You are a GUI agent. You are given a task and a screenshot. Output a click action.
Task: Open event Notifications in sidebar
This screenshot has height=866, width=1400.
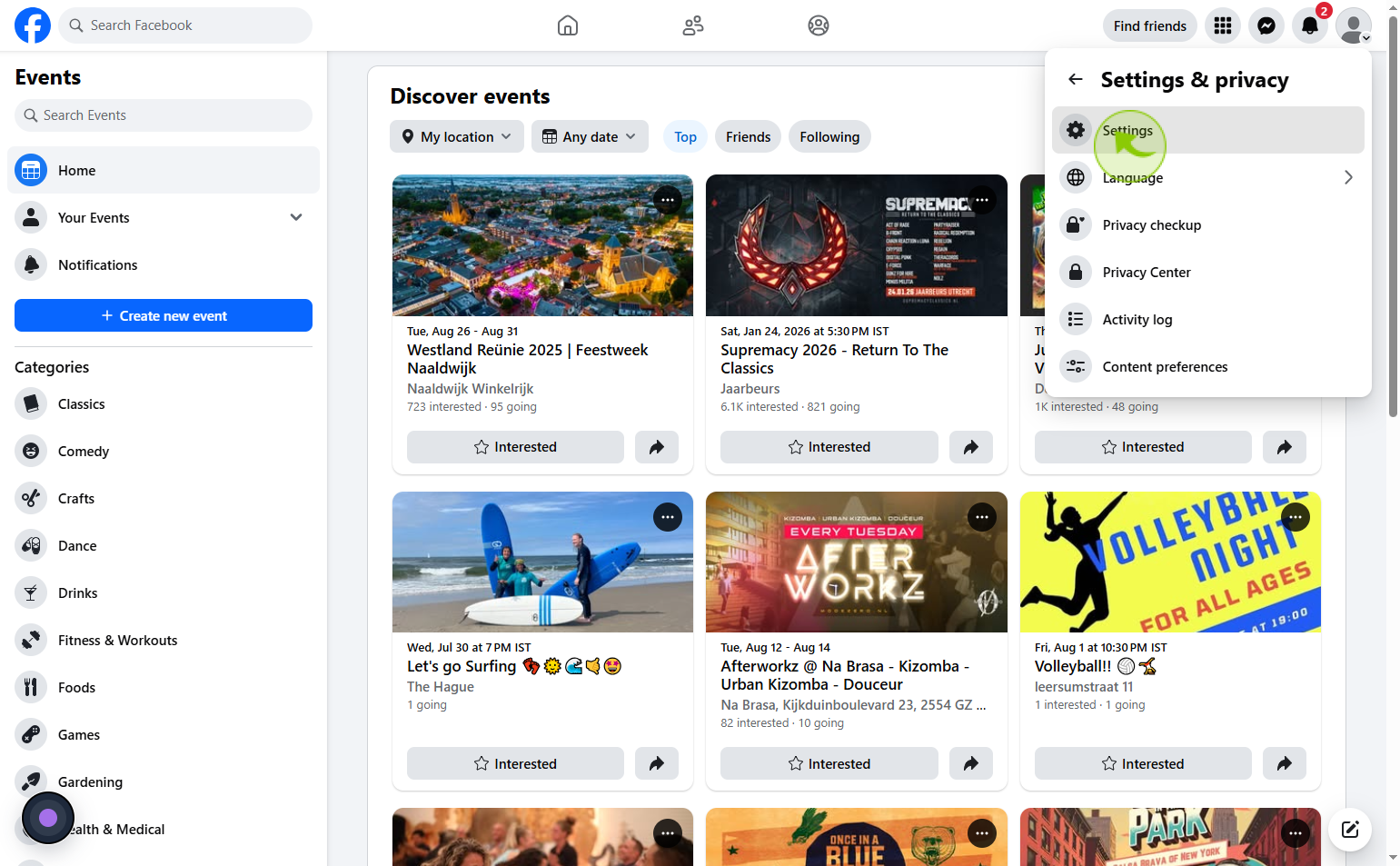click(164, 264)
